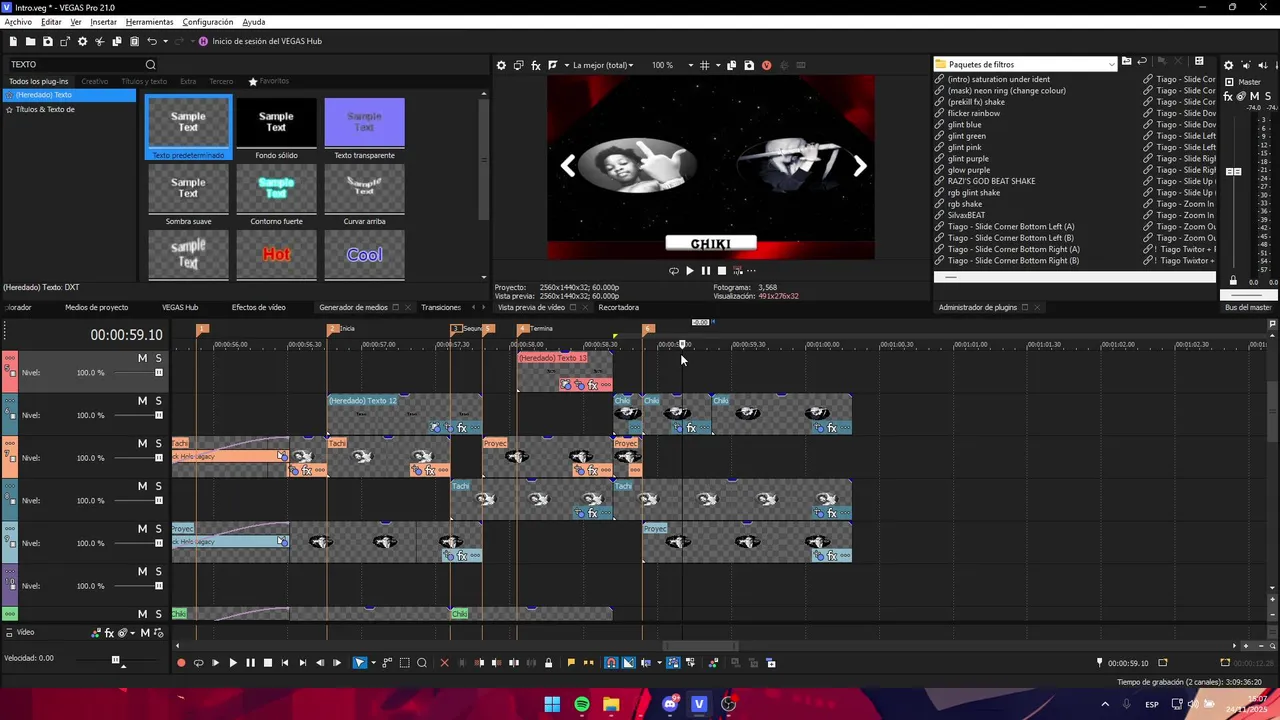Image resolution: width=1280 pixels, height=720 pixels.
Task: Toggle the enable snapping magnet icon
Action: pyautogui.click(x=611, y=663)
